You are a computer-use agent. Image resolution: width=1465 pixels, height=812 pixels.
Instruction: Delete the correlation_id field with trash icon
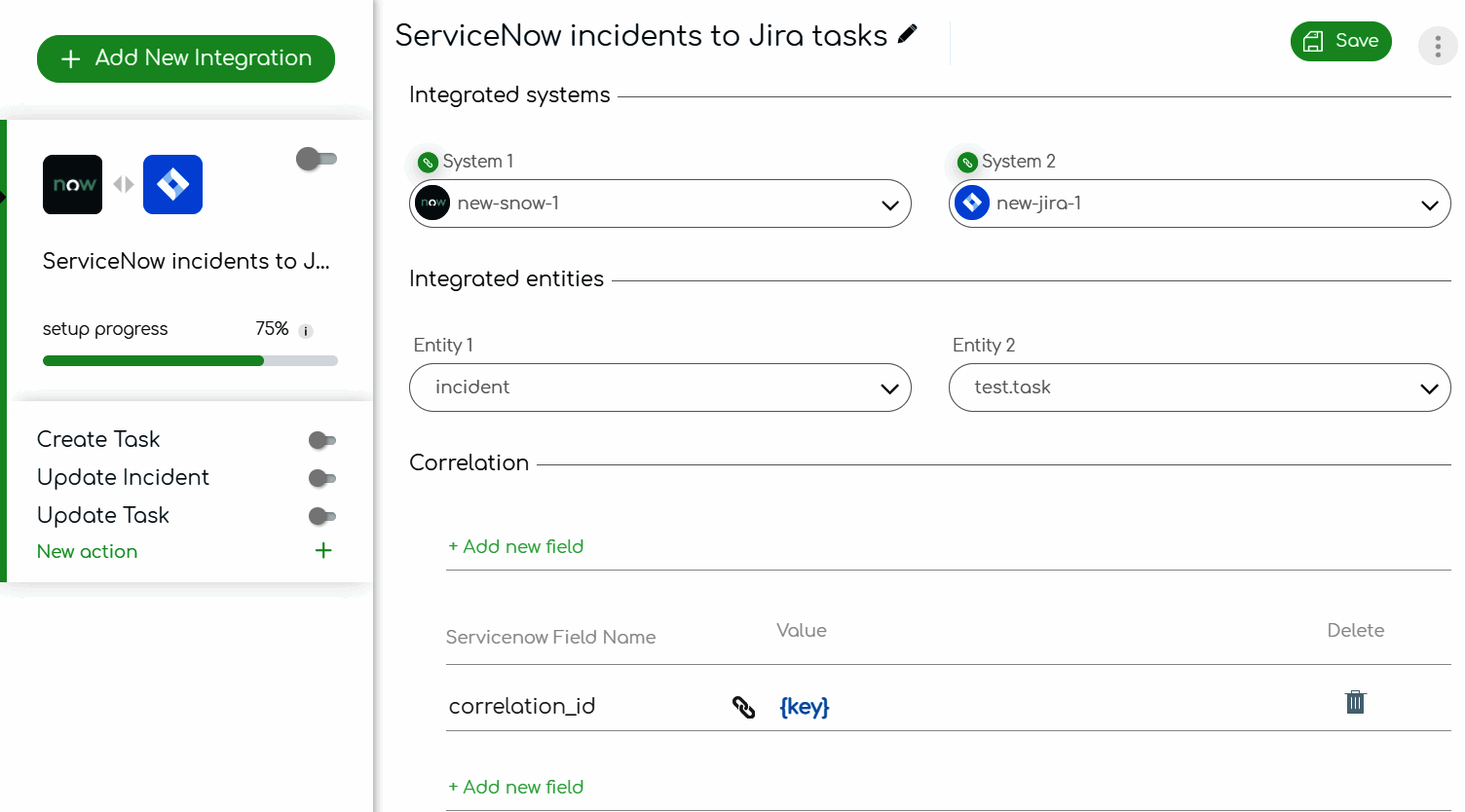click(1355, 702)
